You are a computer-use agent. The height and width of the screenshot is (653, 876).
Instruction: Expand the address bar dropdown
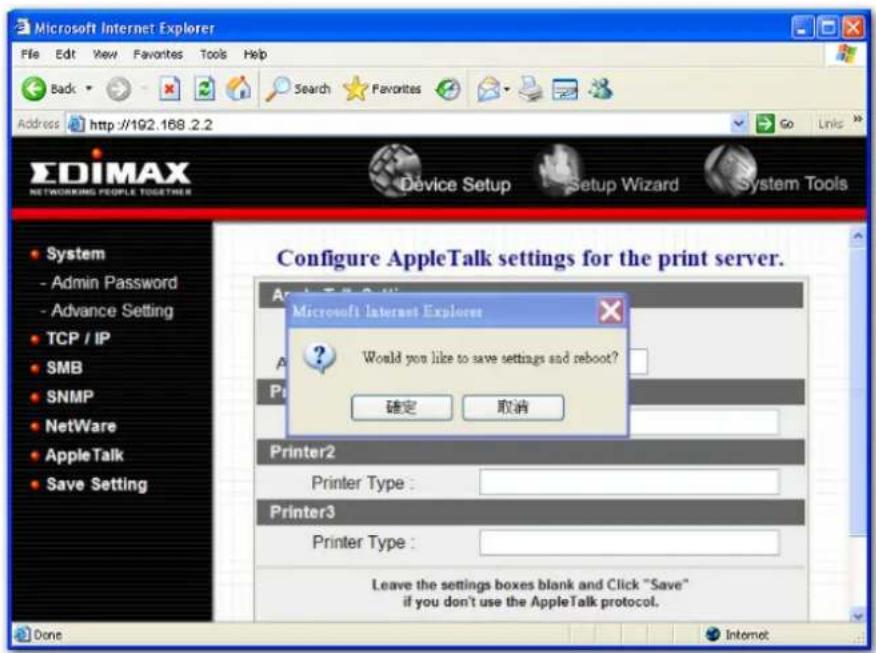coord(739,123)
